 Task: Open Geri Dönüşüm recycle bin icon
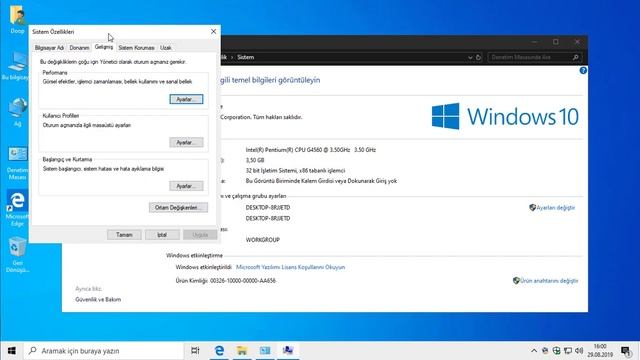[17, 255]
